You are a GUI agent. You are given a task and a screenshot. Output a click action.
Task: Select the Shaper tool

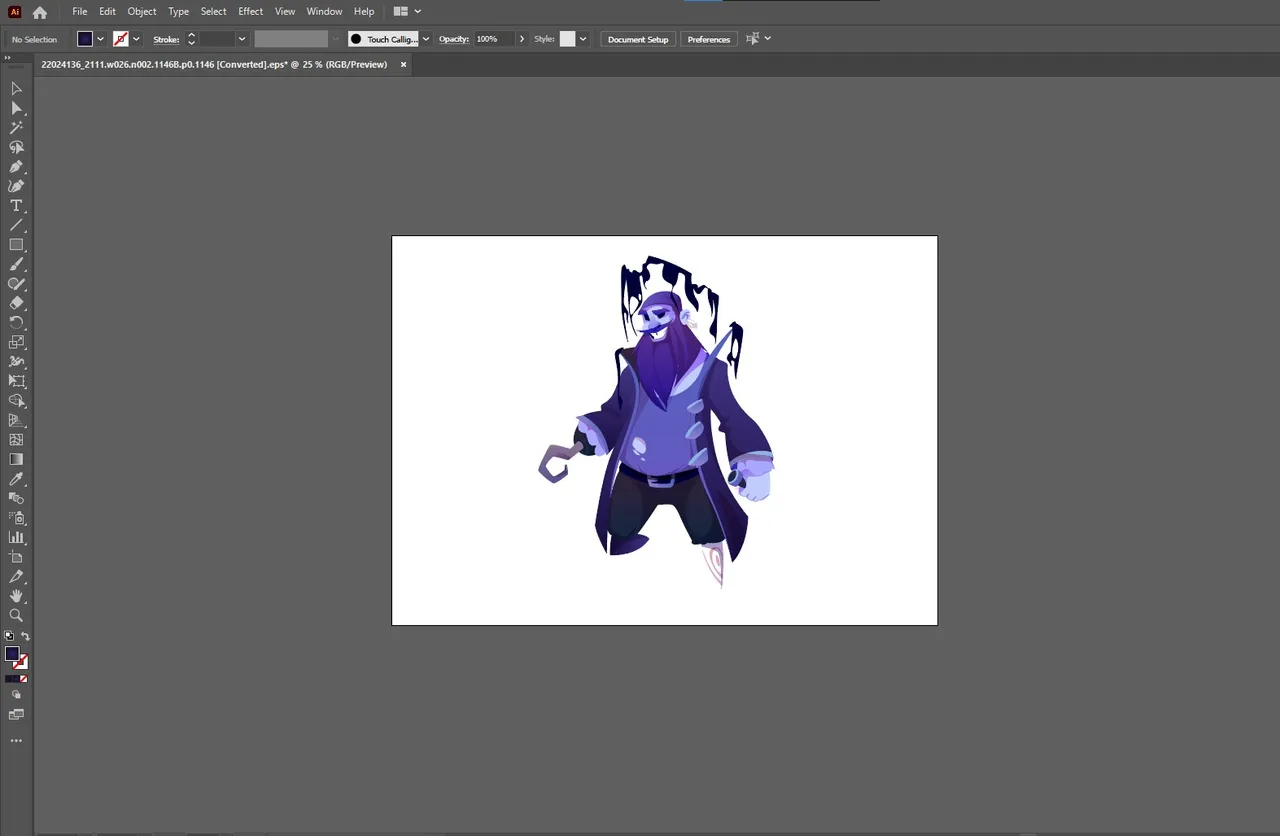pos(16,283)
